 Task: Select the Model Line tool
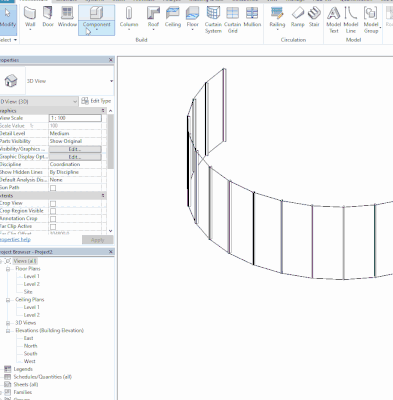[351, 19]
